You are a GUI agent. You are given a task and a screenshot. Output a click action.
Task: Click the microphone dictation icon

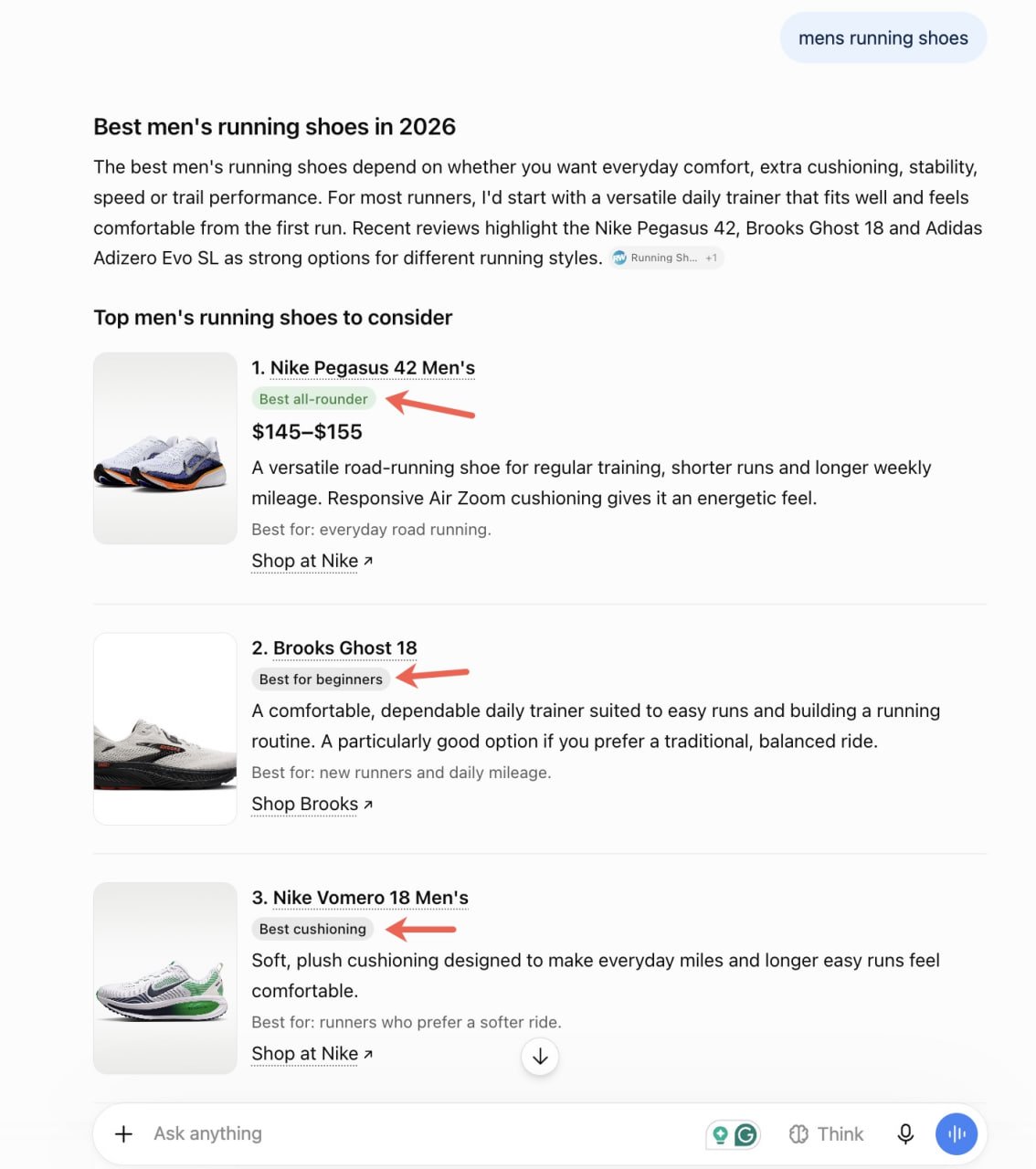point(905,1133)
